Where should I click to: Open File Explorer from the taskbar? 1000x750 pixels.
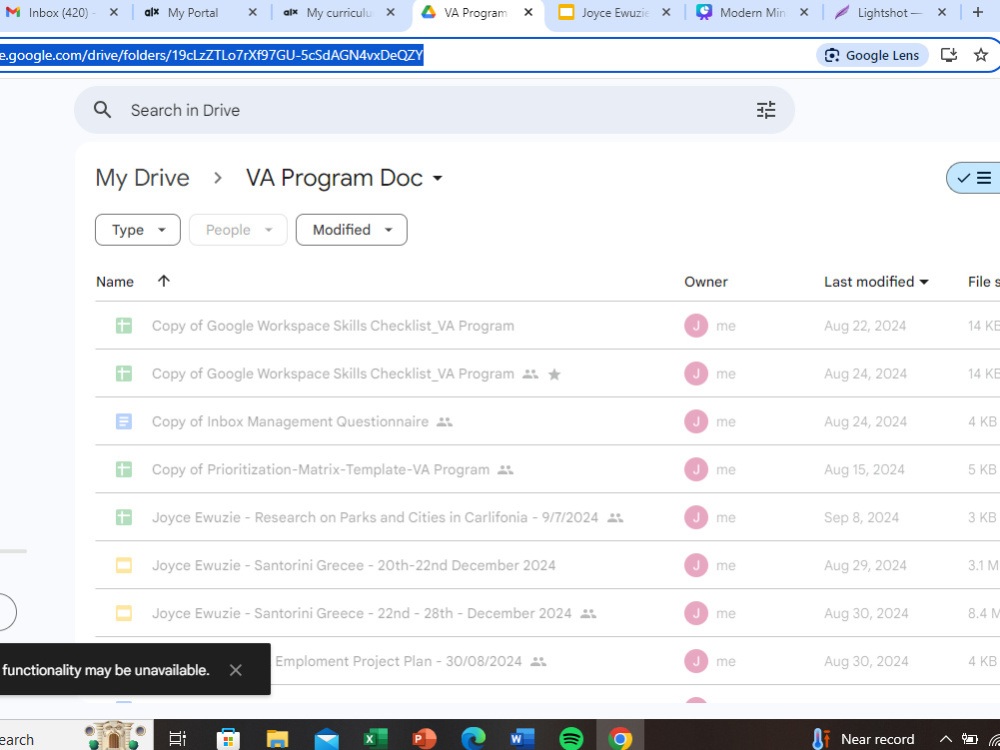[x=277, y=739]
